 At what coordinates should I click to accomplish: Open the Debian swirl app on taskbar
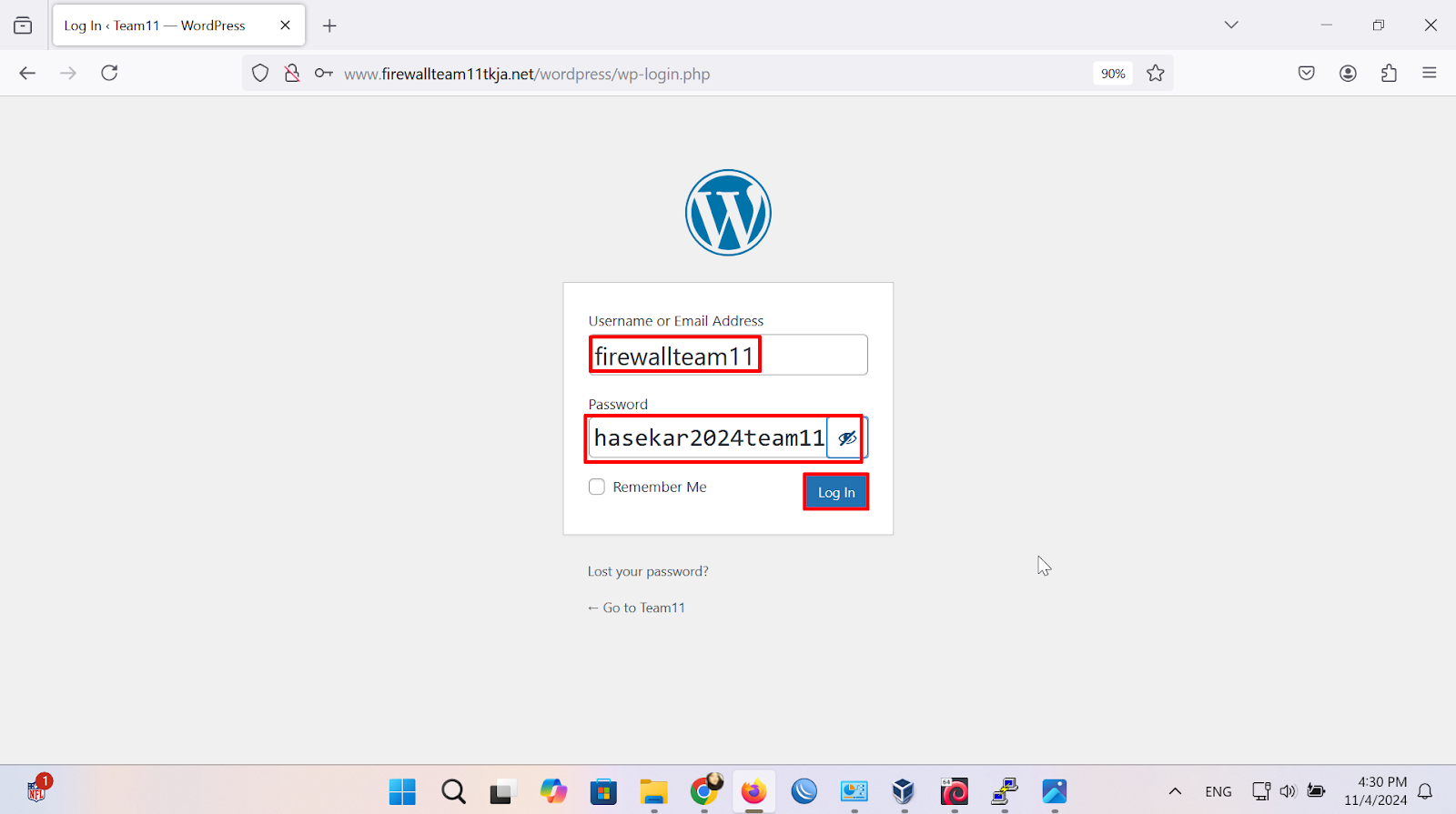coord(954,791)
